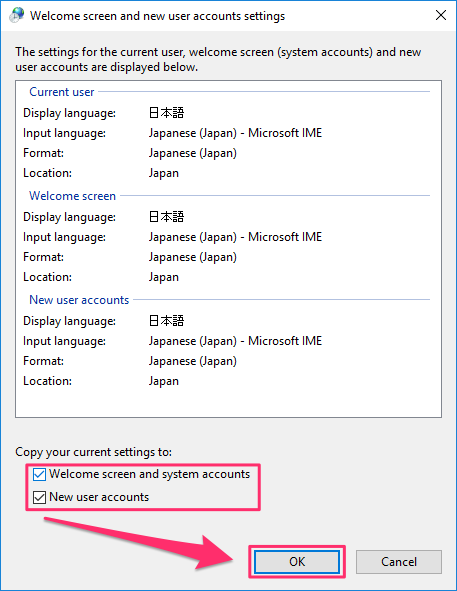Screen dimensions: 457x591
Task: Click Welcome screen Format Japanese (Japan) value
Action: pos(193,257)
